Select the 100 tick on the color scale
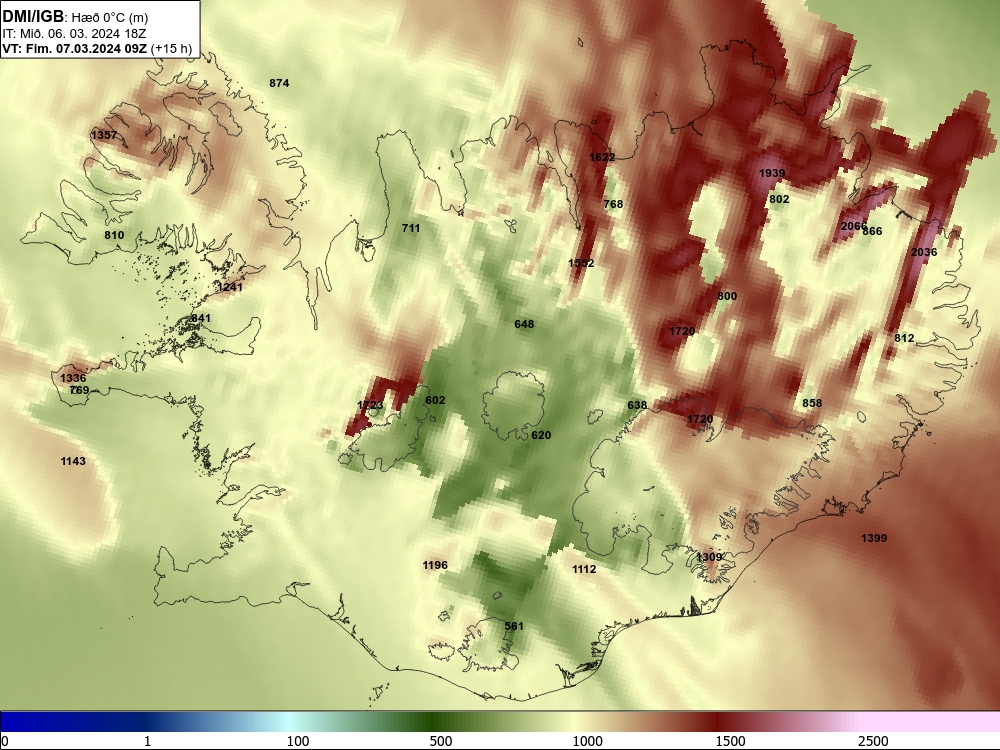The width and height of the screenshot is (1000, 750). (298, 741)
